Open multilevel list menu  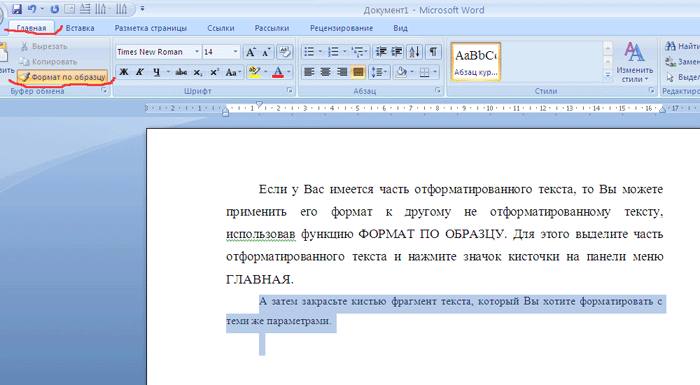[x=359, y=52]
